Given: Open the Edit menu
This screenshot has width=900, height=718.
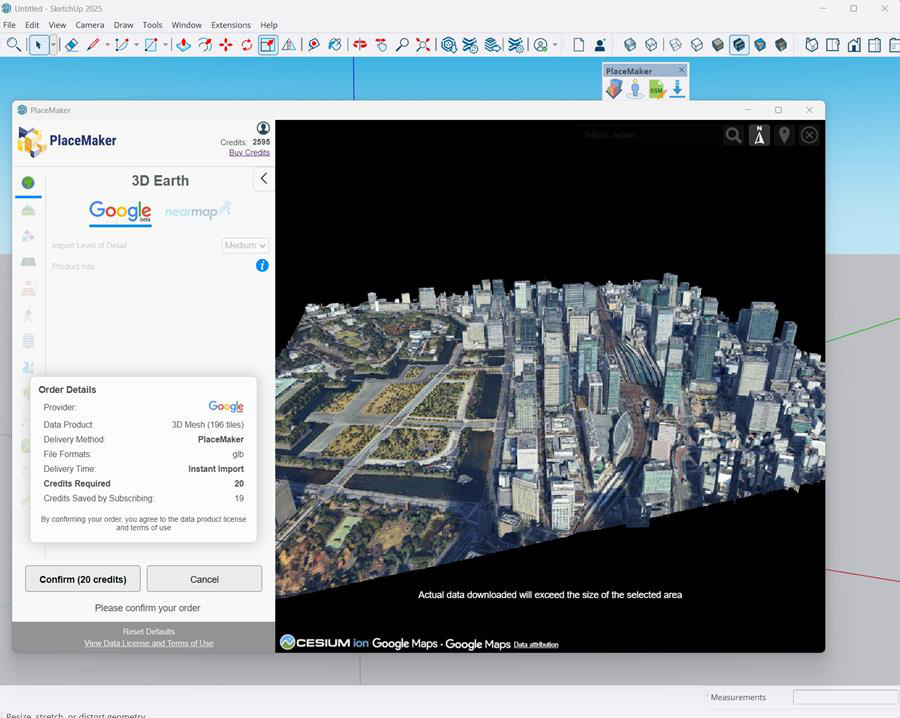Looking at the screenshot, I should pyautogui.click(x=32, y=25).
